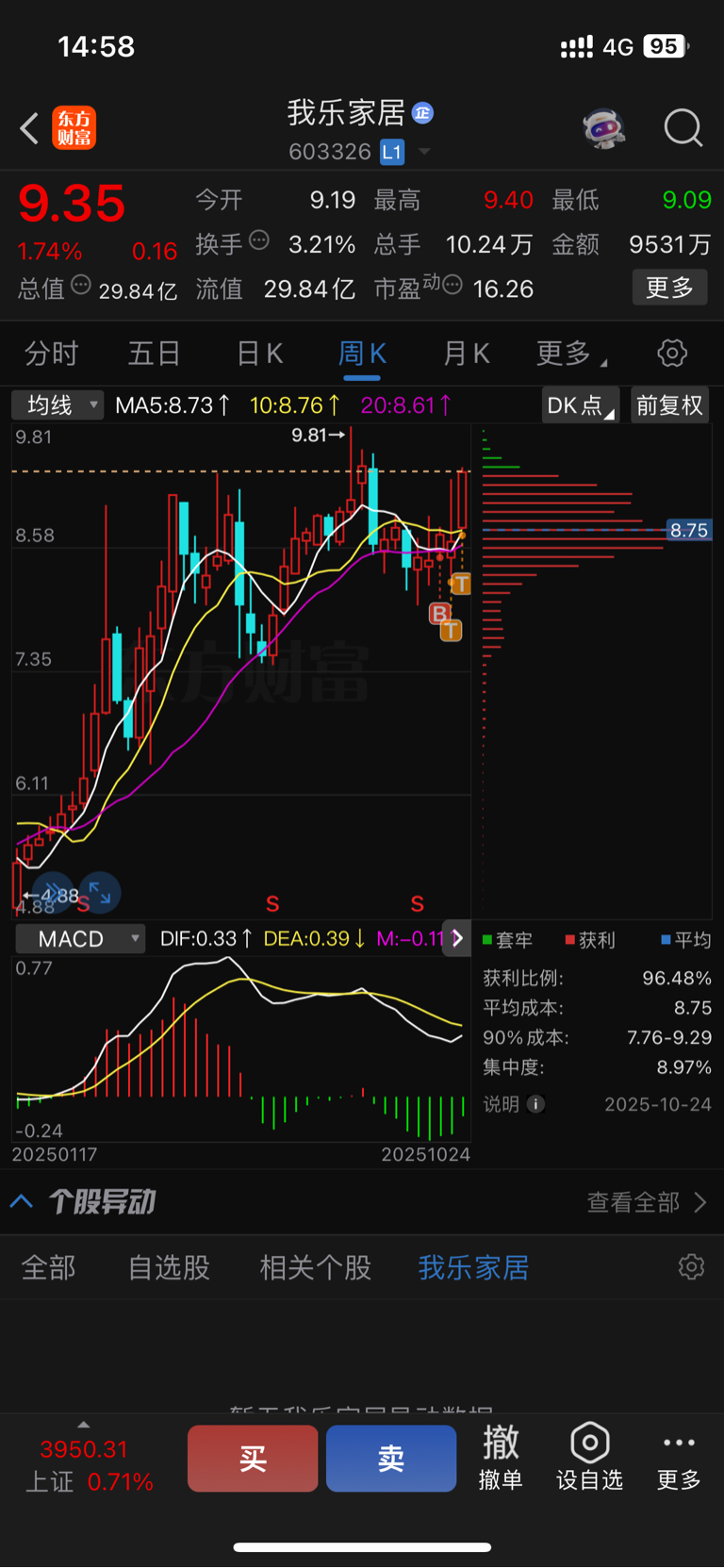Tap the 8.75 average cost marker
The width and height of the screenshot is (724, 1568).
689,530
